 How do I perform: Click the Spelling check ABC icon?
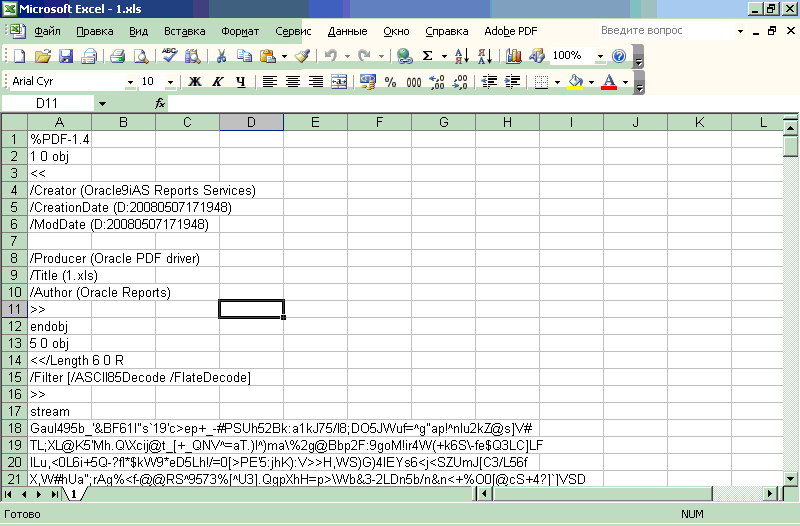[169, 56]
